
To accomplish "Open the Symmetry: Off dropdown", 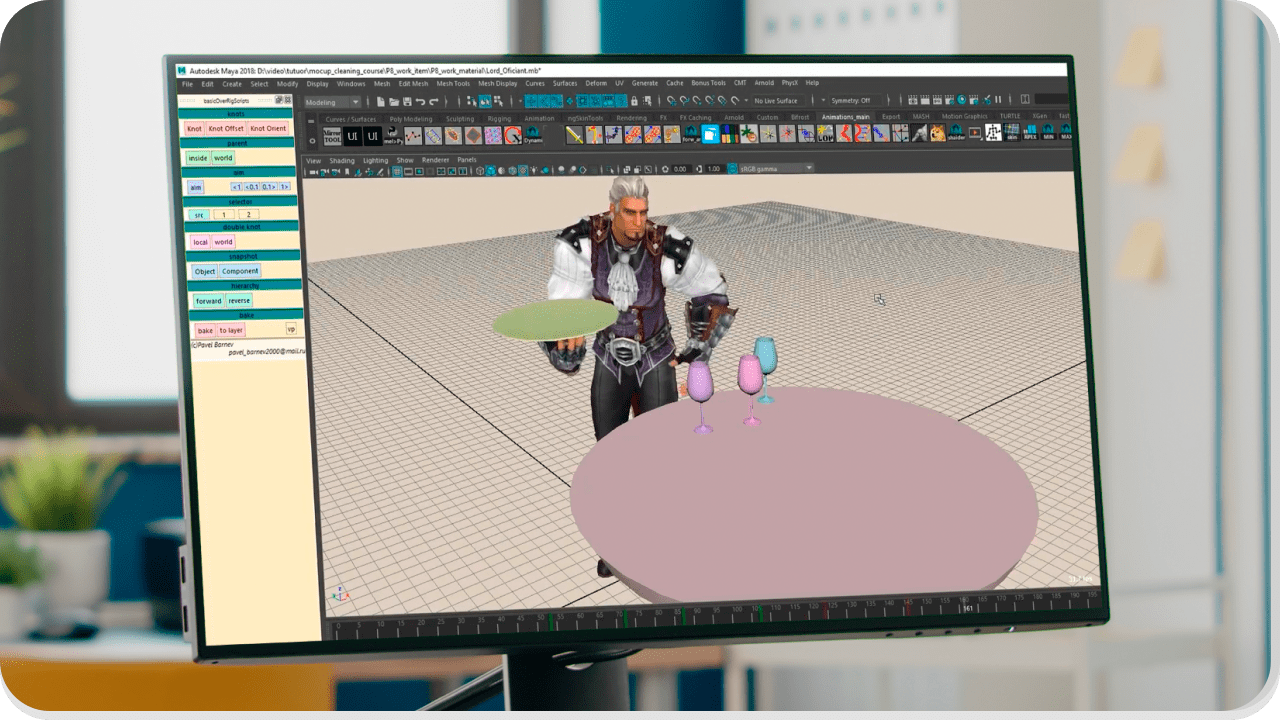I will [855, 101].
